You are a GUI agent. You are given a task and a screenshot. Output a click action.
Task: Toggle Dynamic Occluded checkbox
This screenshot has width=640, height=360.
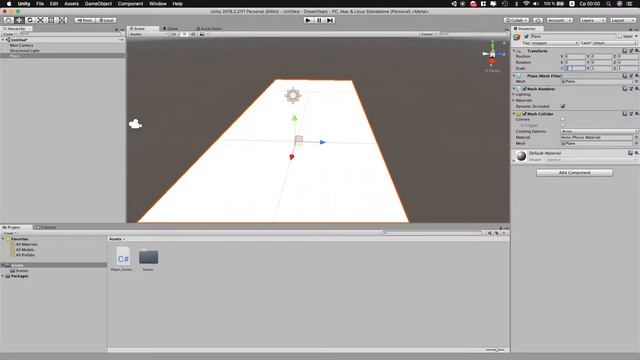563,106
